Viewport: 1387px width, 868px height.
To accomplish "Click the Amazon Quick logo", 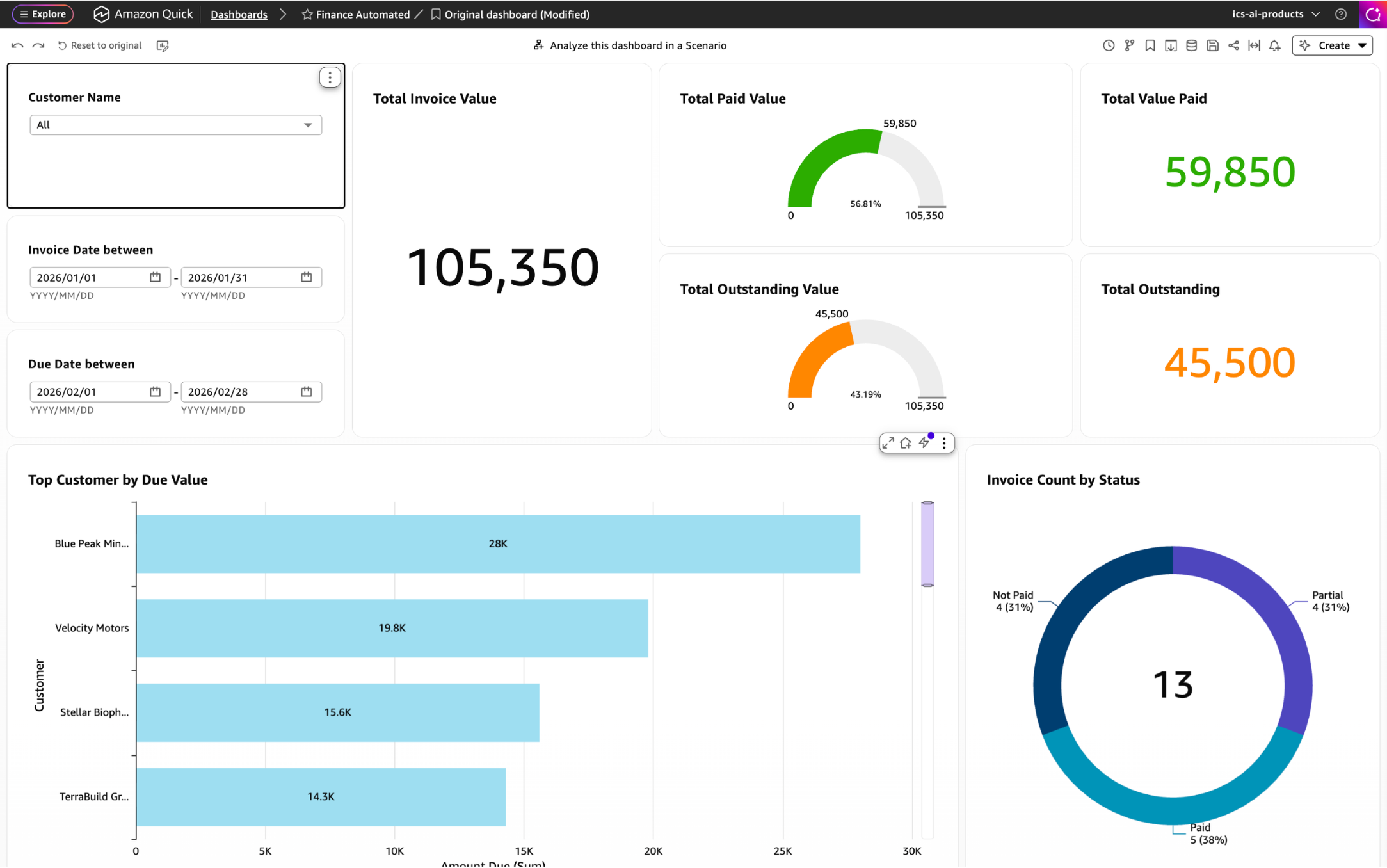I will [x=143, y=14].
